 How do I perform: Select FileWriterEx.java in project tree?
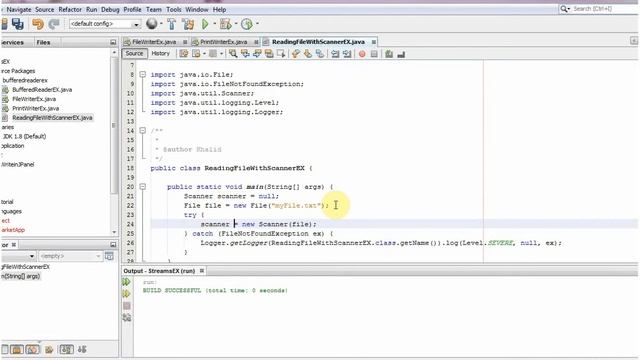(34, 99)
